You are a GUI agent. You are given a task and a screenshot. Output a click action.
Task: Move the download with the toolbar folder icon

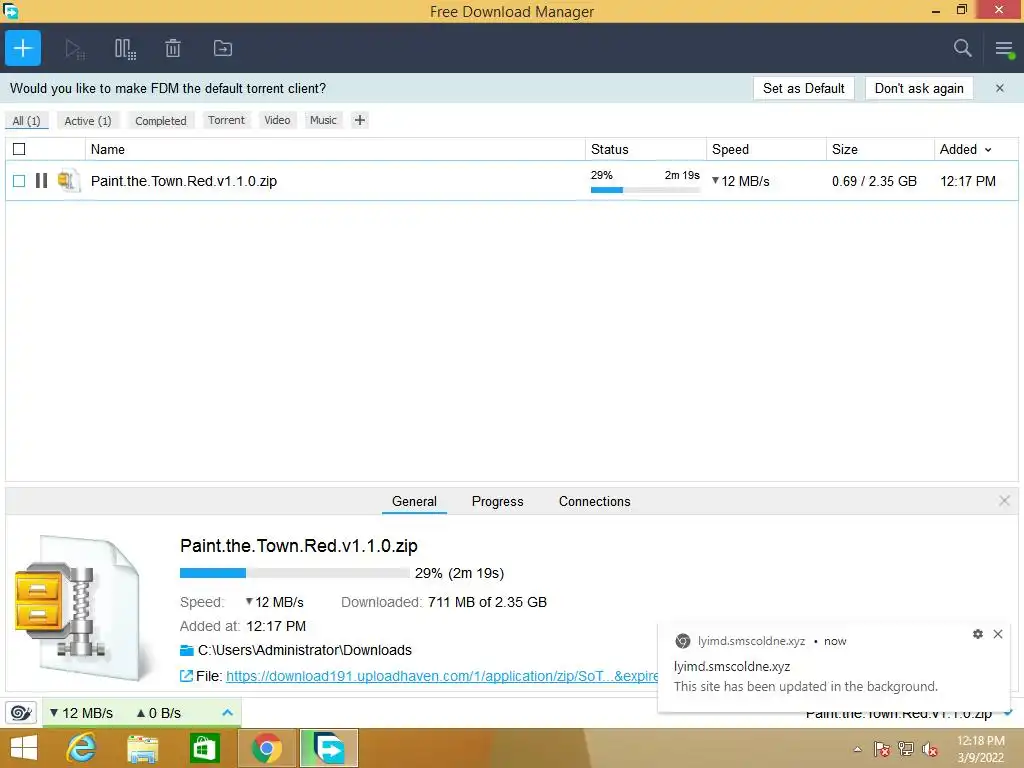(x=223, y=48)
